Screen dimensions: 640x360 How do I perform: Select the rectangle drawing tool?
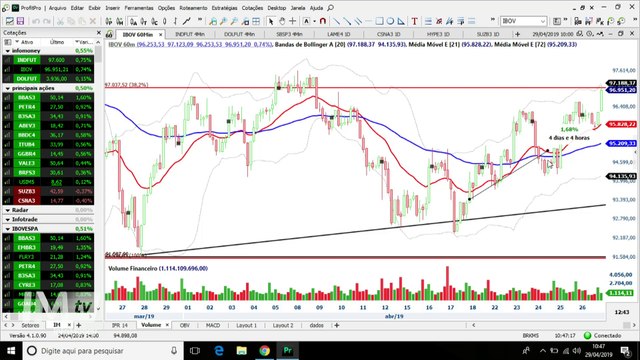click(x=380, y=21)
